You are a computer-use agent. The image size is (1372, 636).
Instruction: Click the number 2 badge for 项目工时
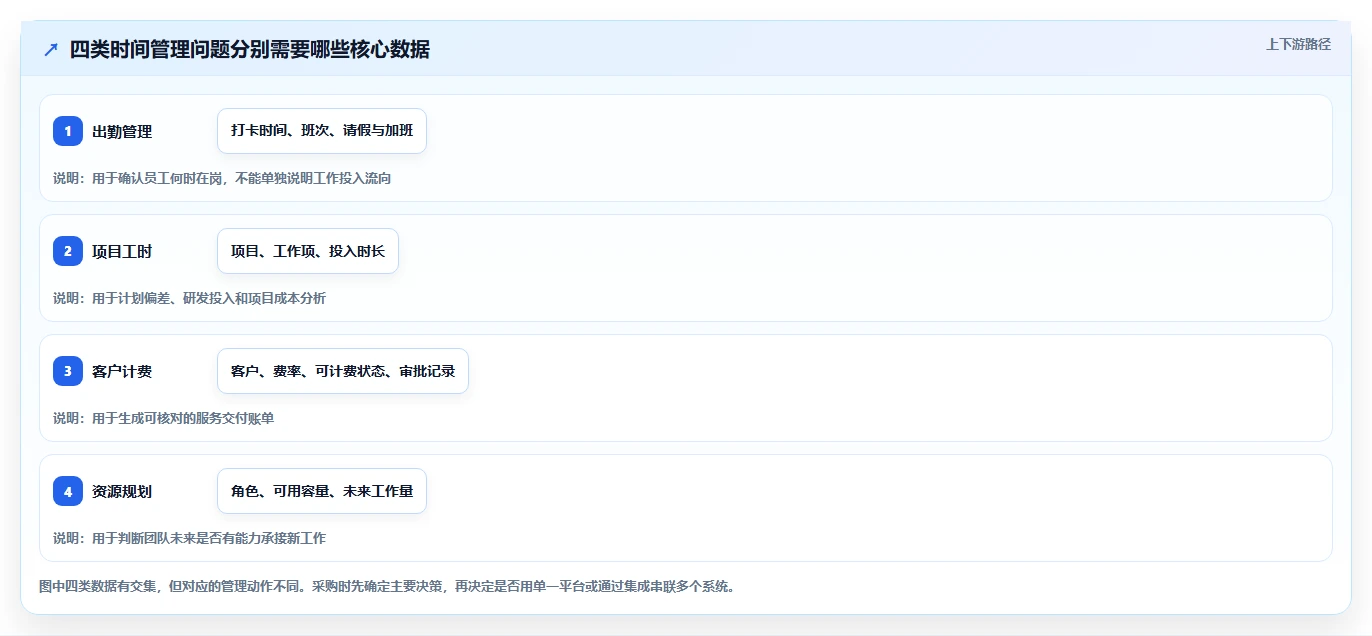pos(68,251)
